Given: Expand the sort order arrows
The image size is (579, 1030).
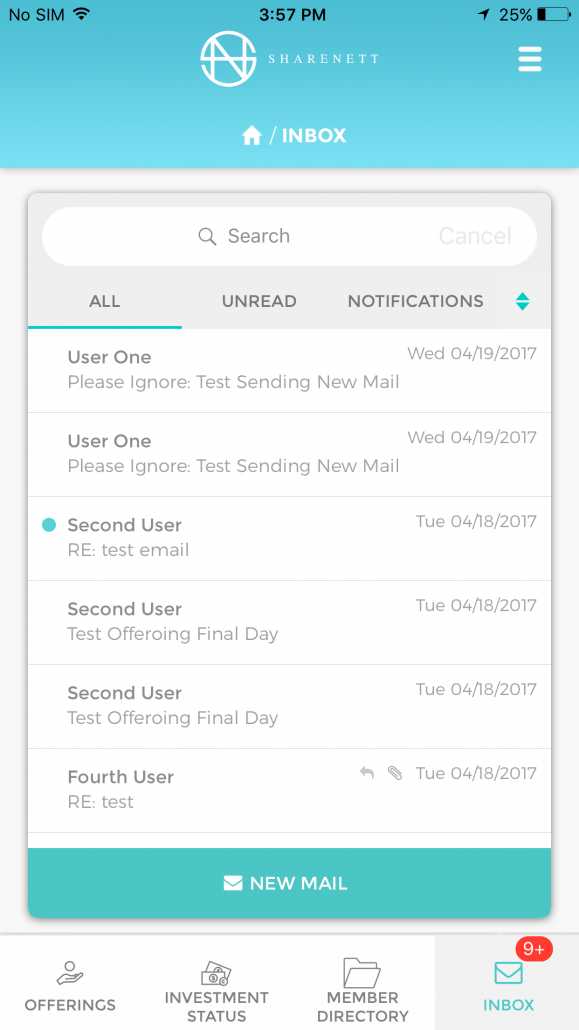Looking at the screenshot, I should pos(522,302).
